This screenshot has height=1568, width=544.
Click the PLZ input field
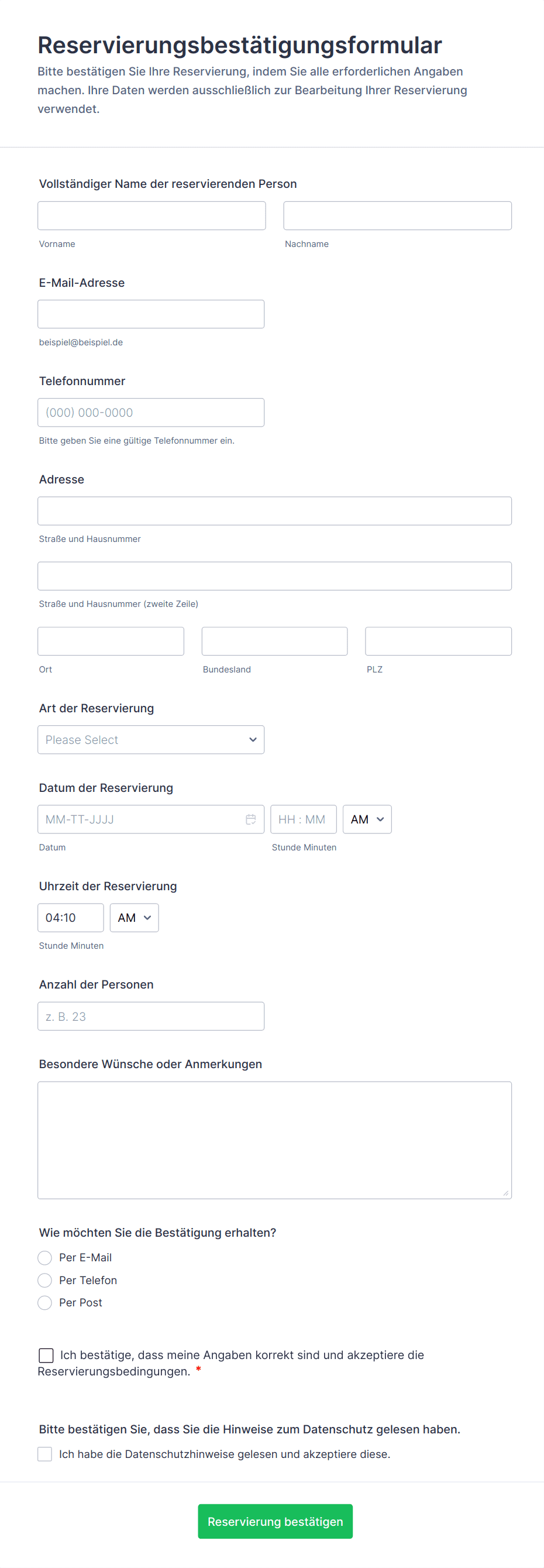[x=438, y=641]
